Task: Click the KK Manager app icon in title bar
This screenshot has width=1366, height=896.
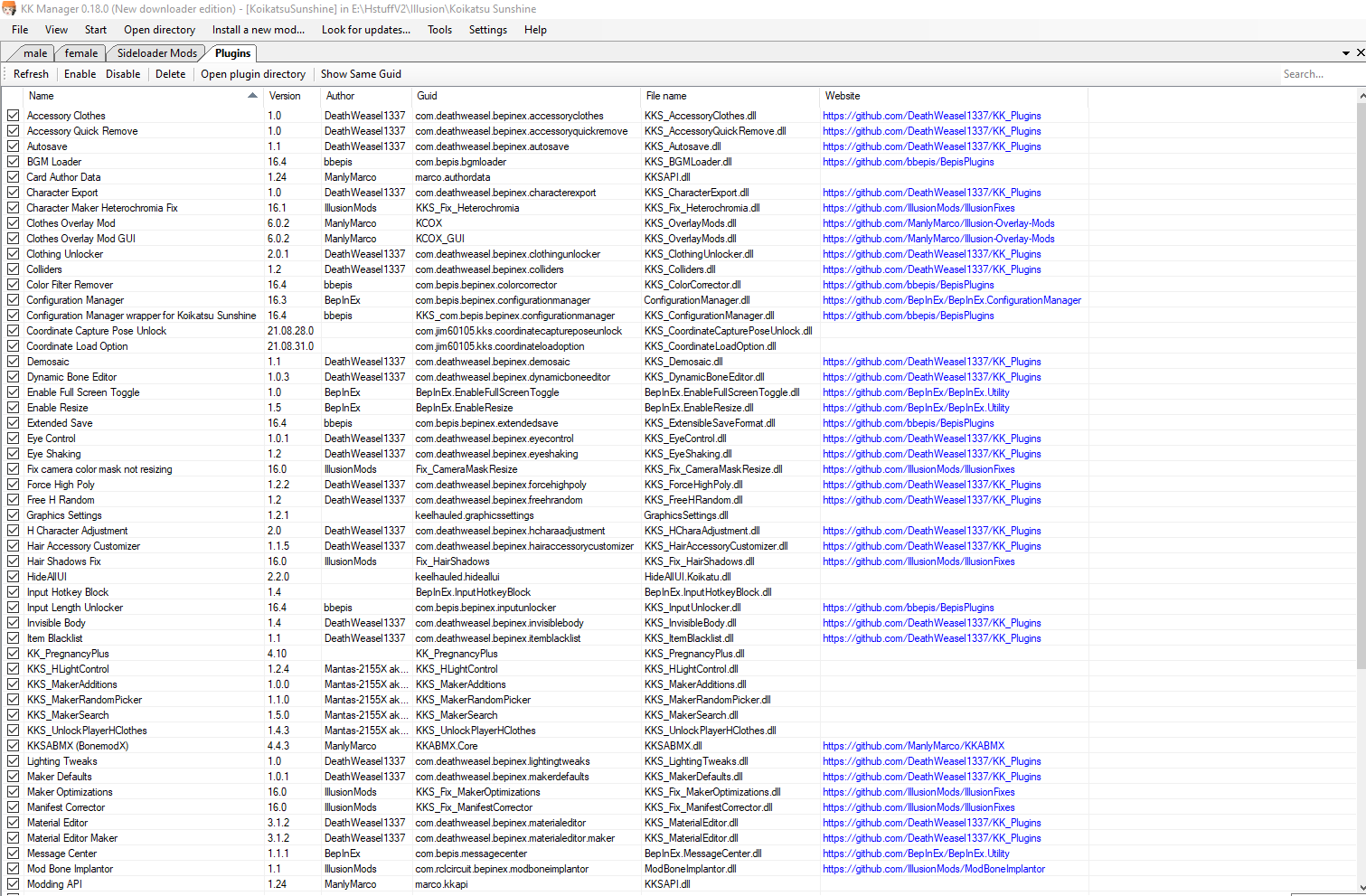Action: 10,9
